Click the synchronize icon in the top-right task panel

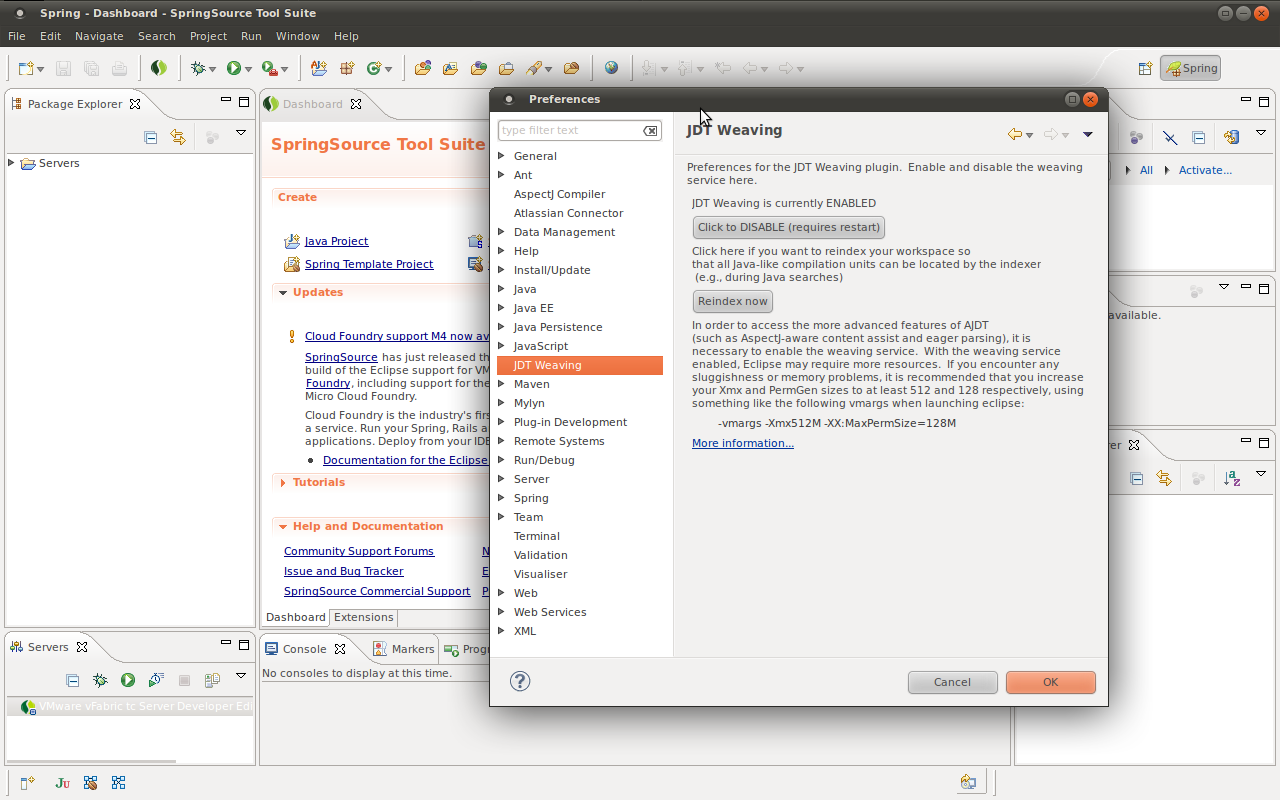tap(1232, 137)
